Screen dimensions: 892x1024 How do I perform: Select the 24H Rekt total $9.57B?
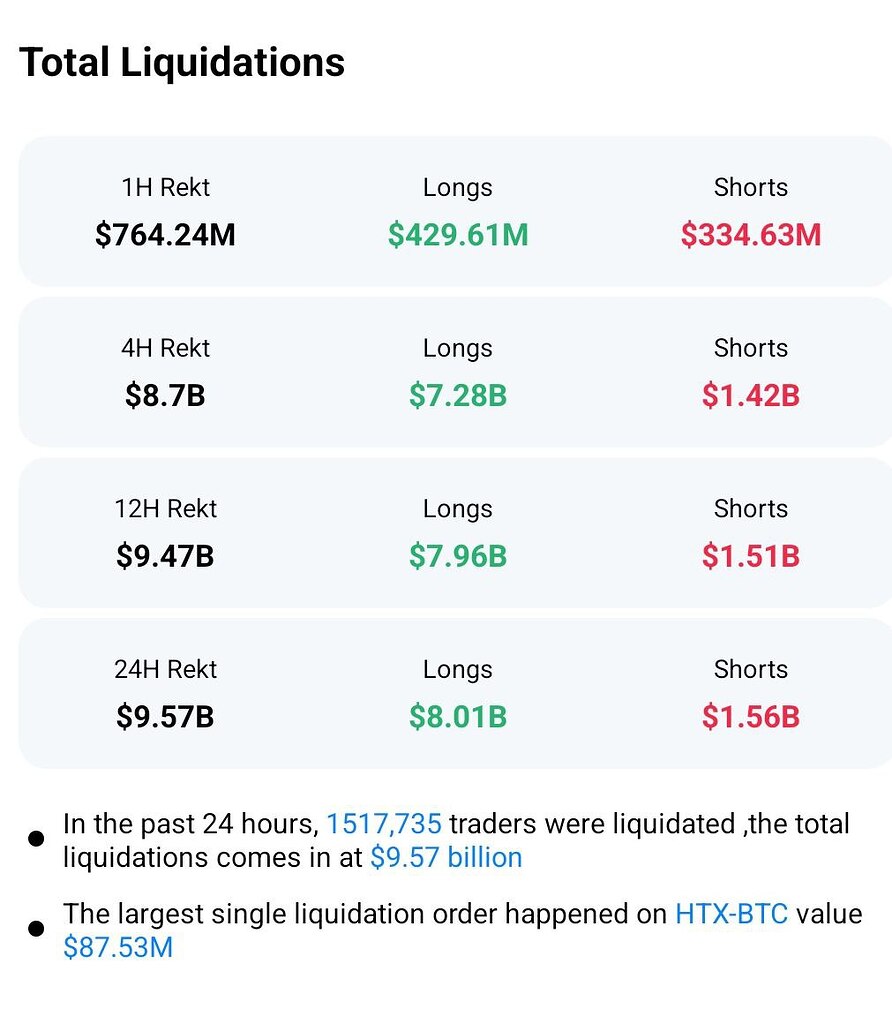(x=166, y=717)
